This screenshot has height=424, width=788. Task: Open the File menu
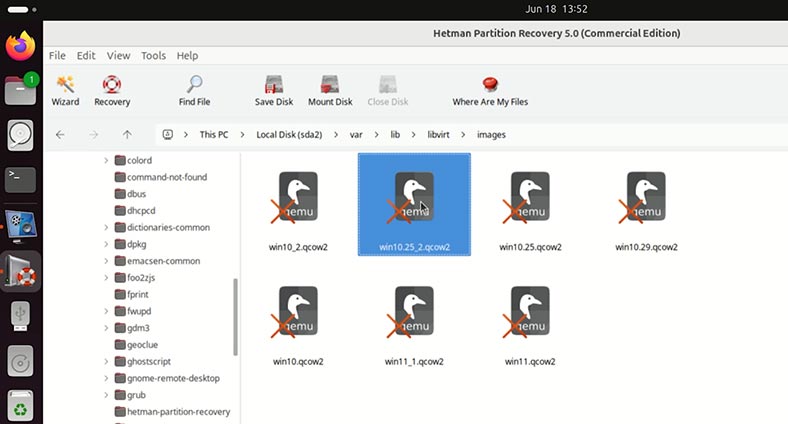(x=57, y=56)
